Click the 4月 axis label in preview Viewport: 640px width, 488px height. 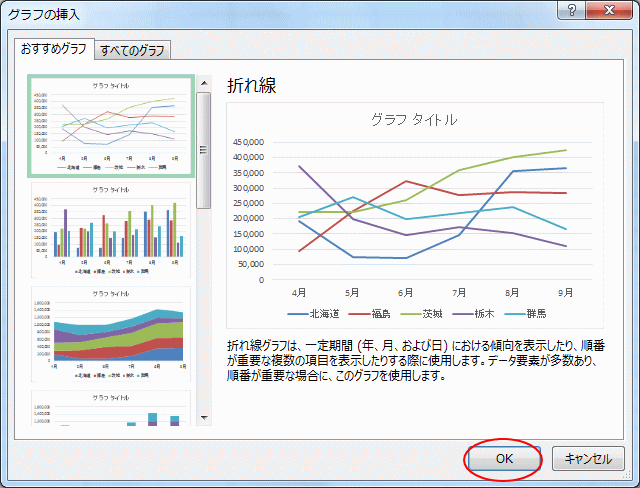[299, 293]
